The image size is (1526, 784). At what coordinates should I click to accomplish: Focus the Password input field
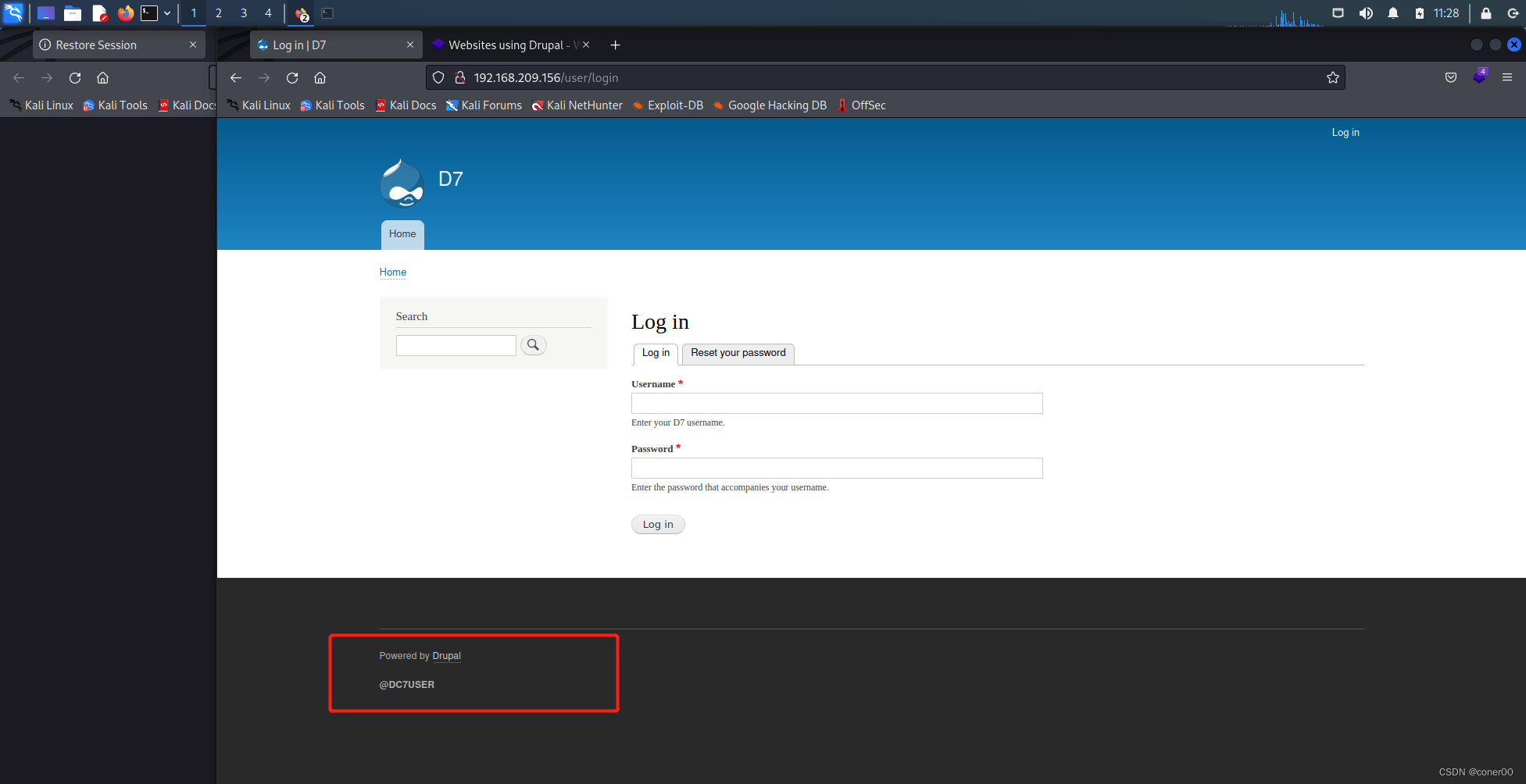[x=837, y=468]
